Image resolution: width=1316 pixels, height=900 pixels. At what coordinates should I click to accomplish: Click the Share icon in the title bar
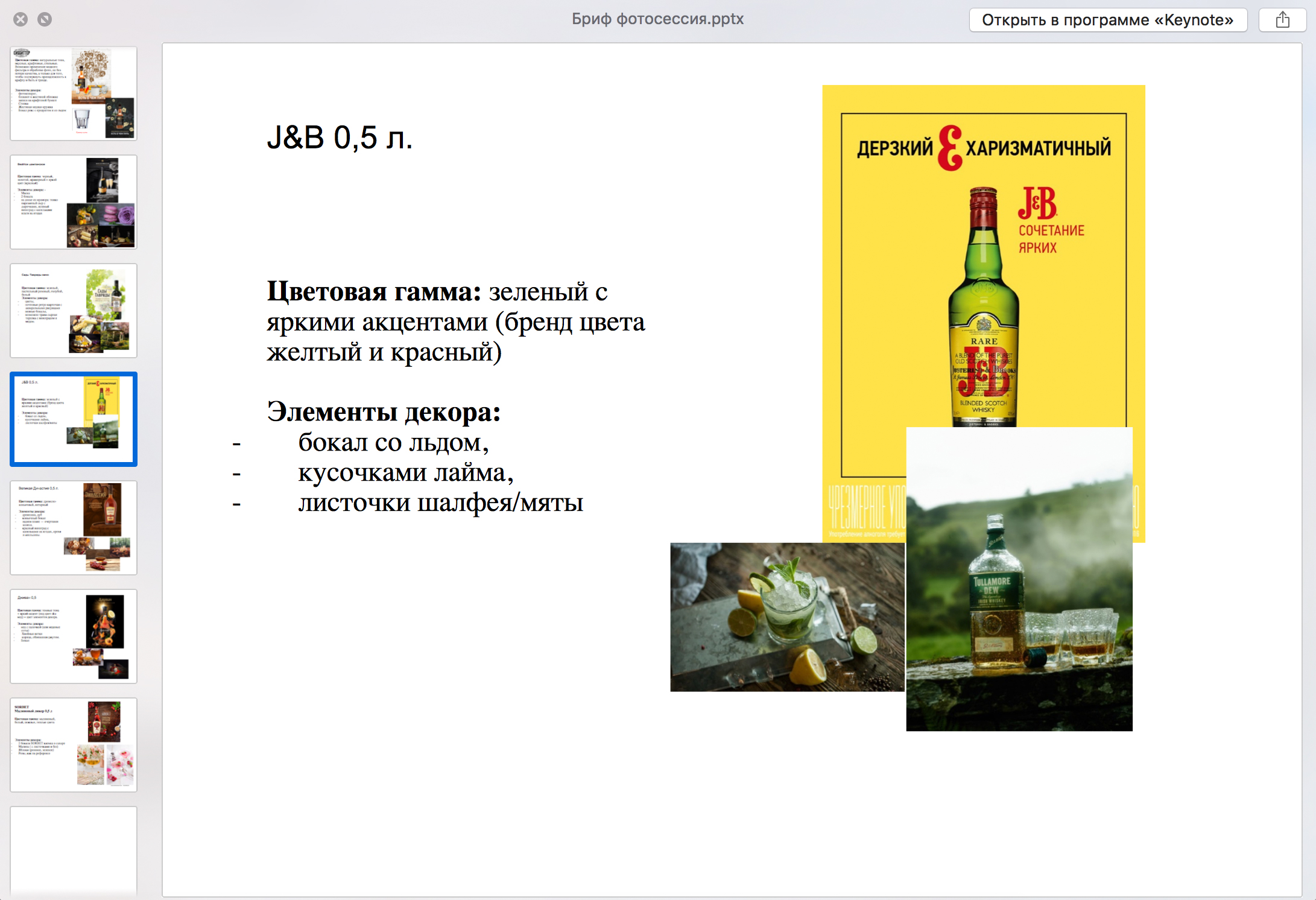pos(1282,20)
